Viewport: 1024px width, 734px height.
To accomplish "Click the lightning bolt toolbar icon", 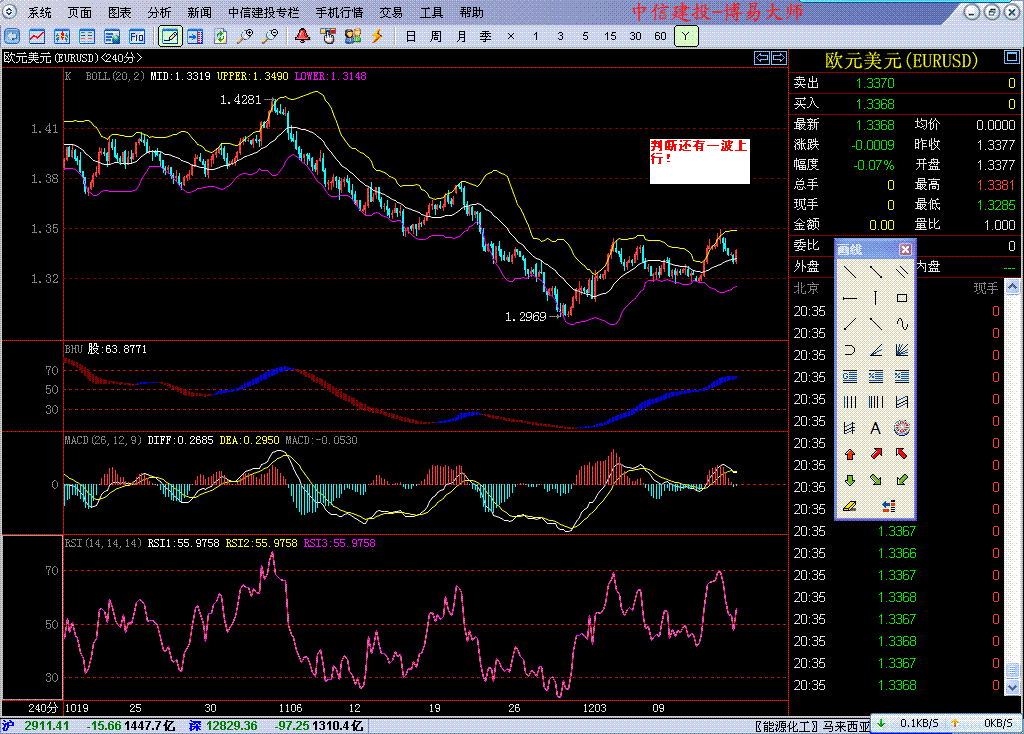I will 378,36.
